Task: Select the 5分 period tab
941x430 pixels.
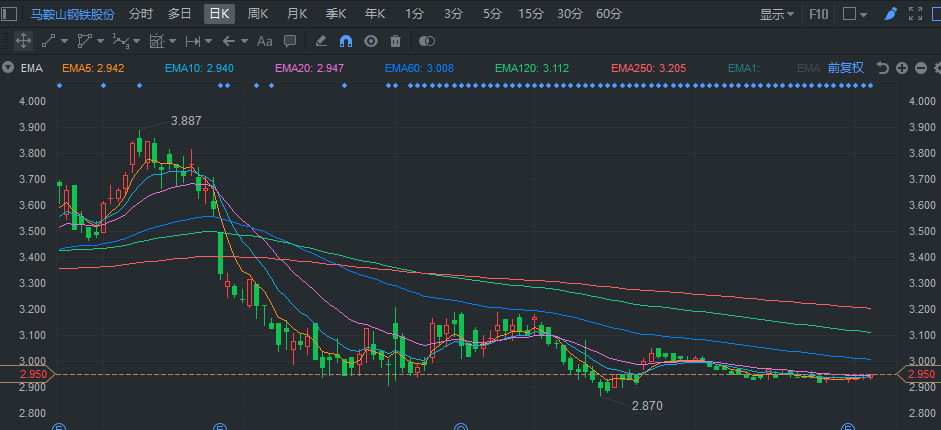Action: (x=492, y=14)
